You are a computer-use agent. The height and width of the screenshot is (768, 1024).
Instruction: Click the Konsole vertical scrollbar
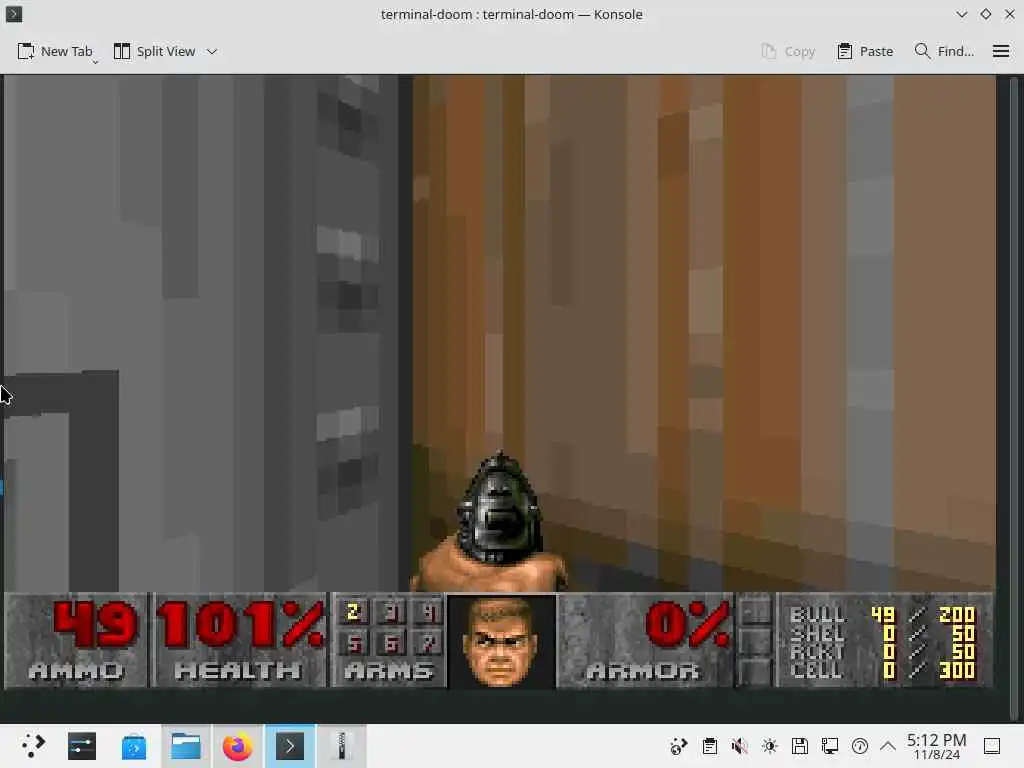[1014, 396]
